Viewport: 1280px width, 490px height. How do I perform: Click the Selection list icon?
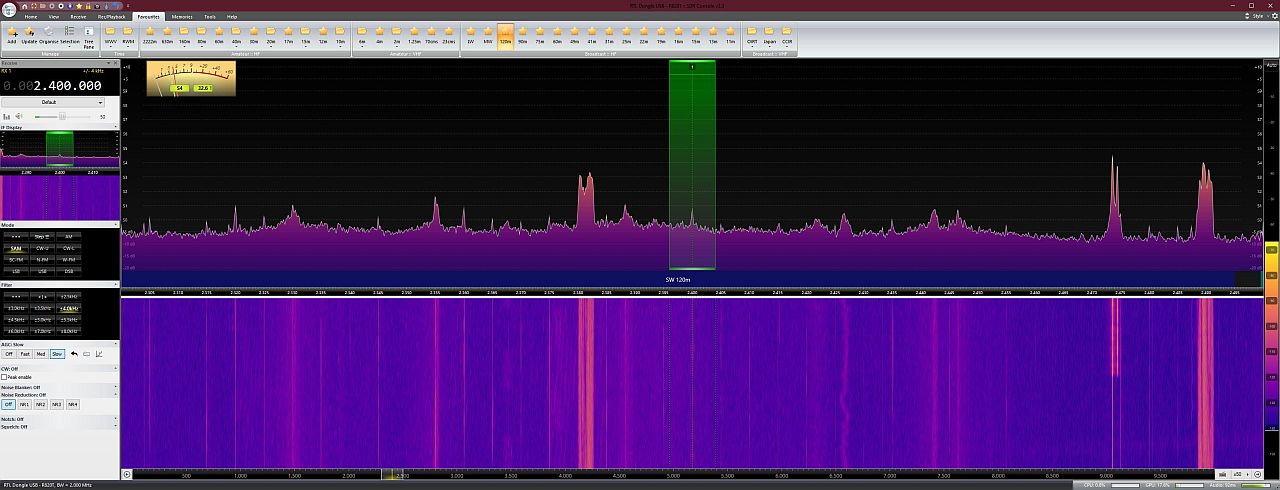click(x=69, y=33)
